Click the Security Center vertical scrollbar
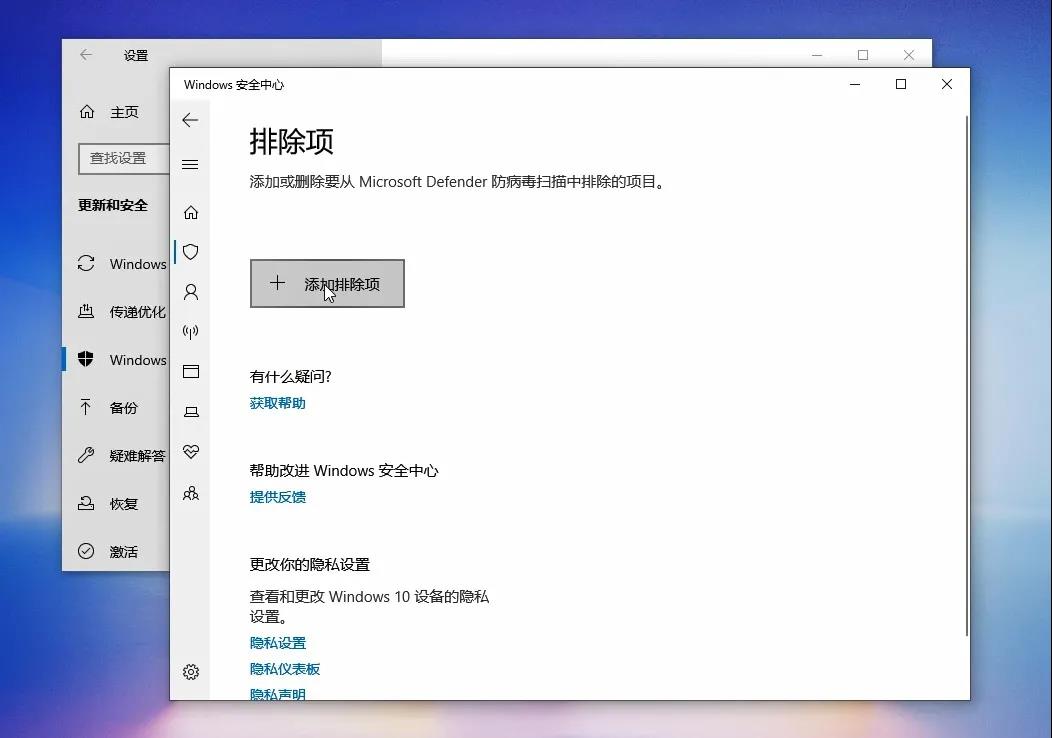 [966, 376]
